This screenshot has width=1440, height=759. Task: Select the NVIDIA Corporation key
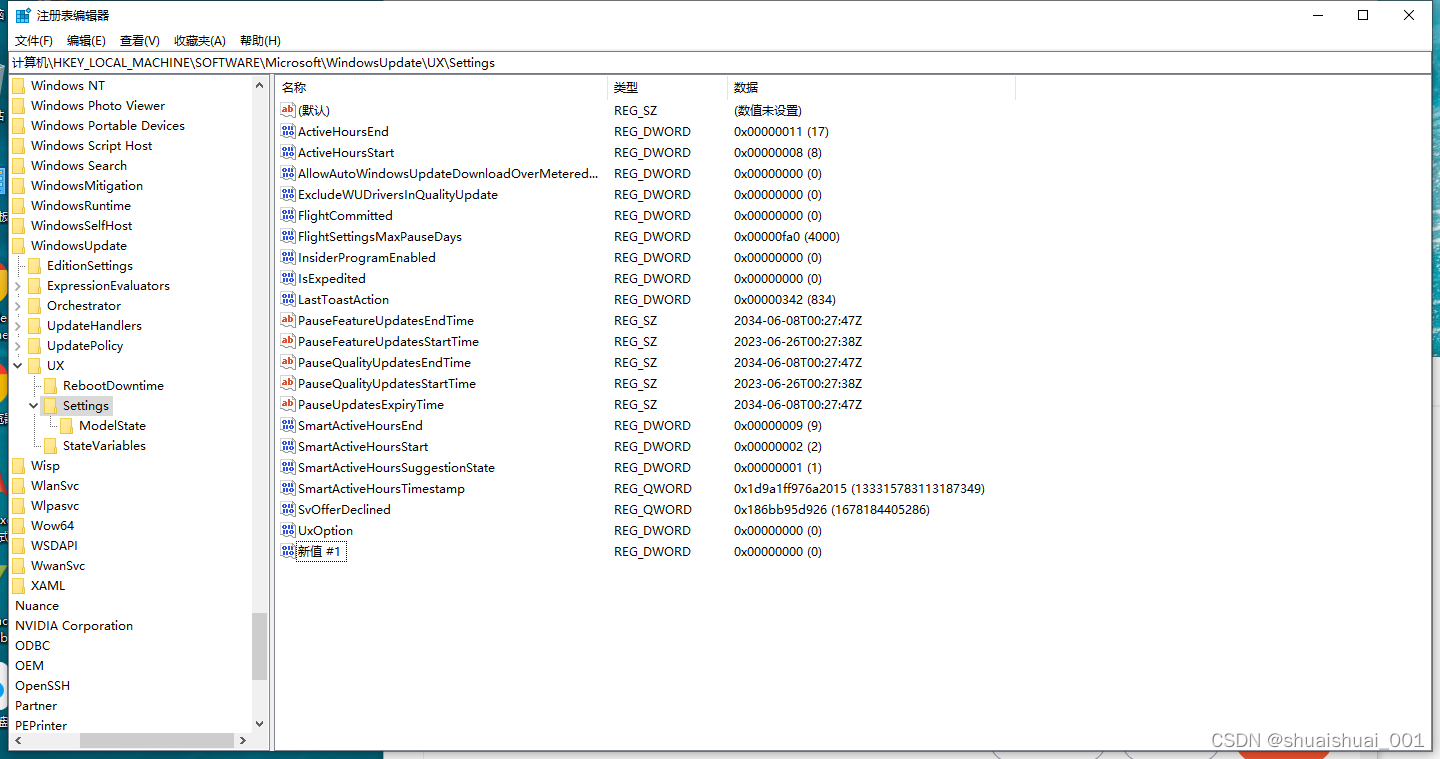(74, 625)
